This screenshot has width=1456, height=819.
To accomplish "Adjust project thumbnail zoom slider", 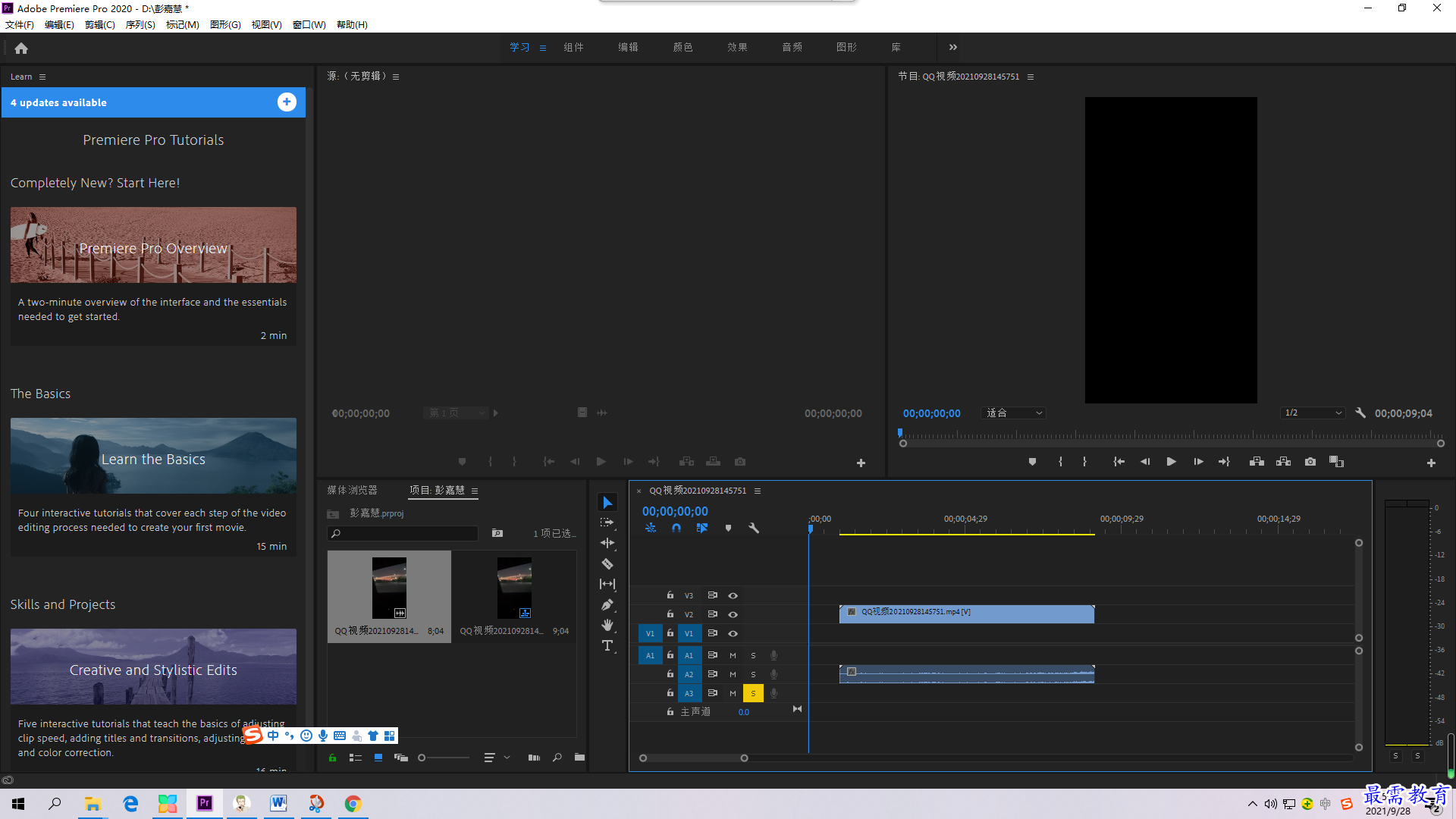I will (444, 758).
